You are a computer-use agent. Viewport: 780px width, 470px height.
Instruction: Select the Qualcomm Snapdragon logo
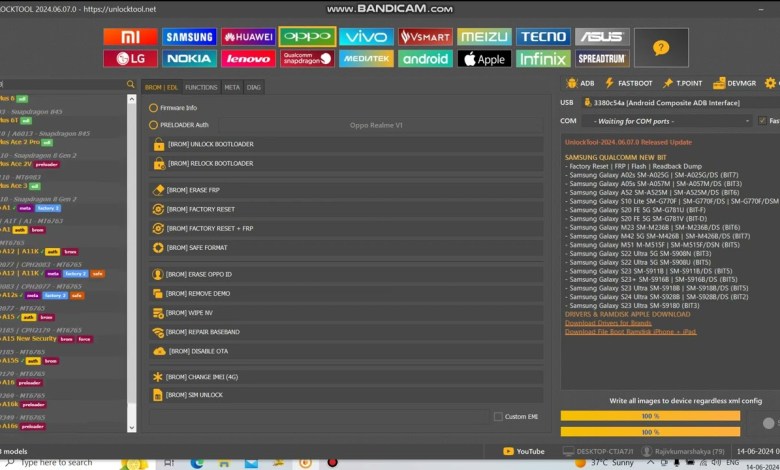[307, 59]
